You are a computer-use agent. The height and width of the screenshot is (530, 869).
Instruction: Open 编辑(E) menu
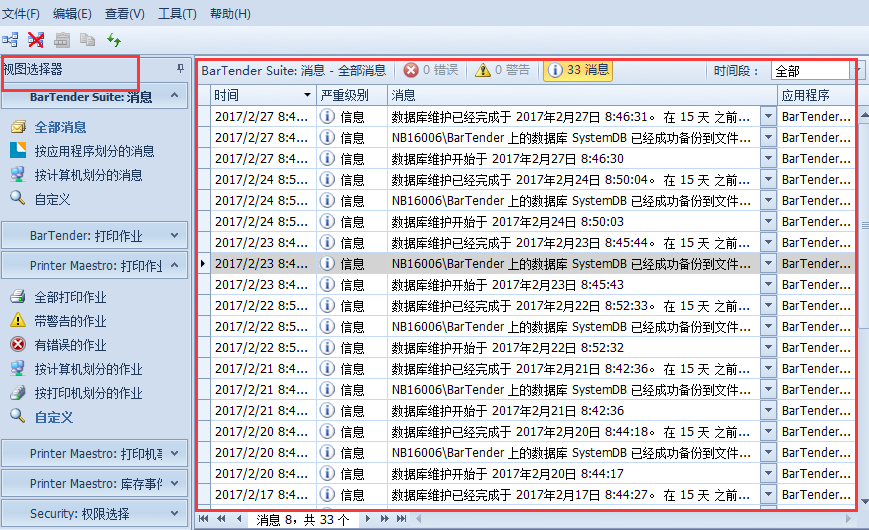pos(72,13)
